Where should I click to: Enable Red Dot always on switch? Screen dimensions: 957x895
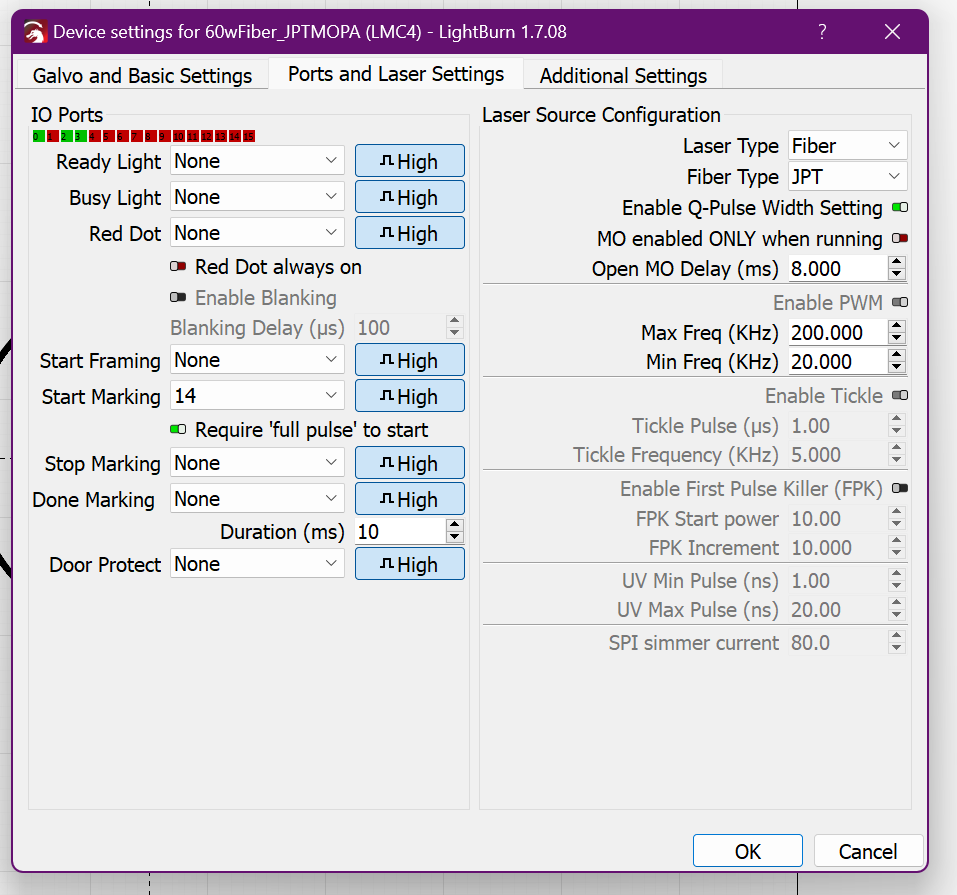[178, 267]
